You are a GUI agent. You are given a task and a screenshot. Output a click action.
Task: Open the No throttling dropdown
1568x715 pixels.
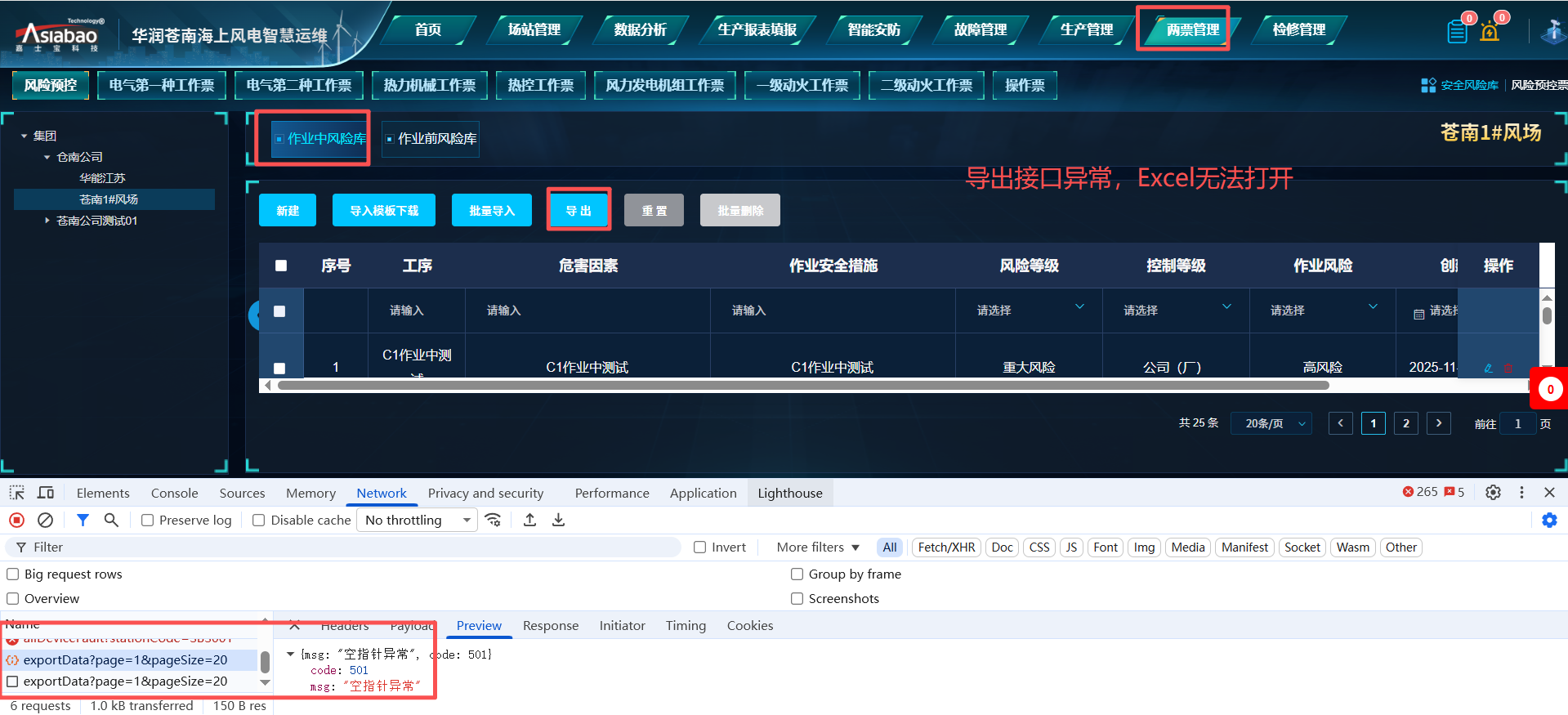click(417, 520)
